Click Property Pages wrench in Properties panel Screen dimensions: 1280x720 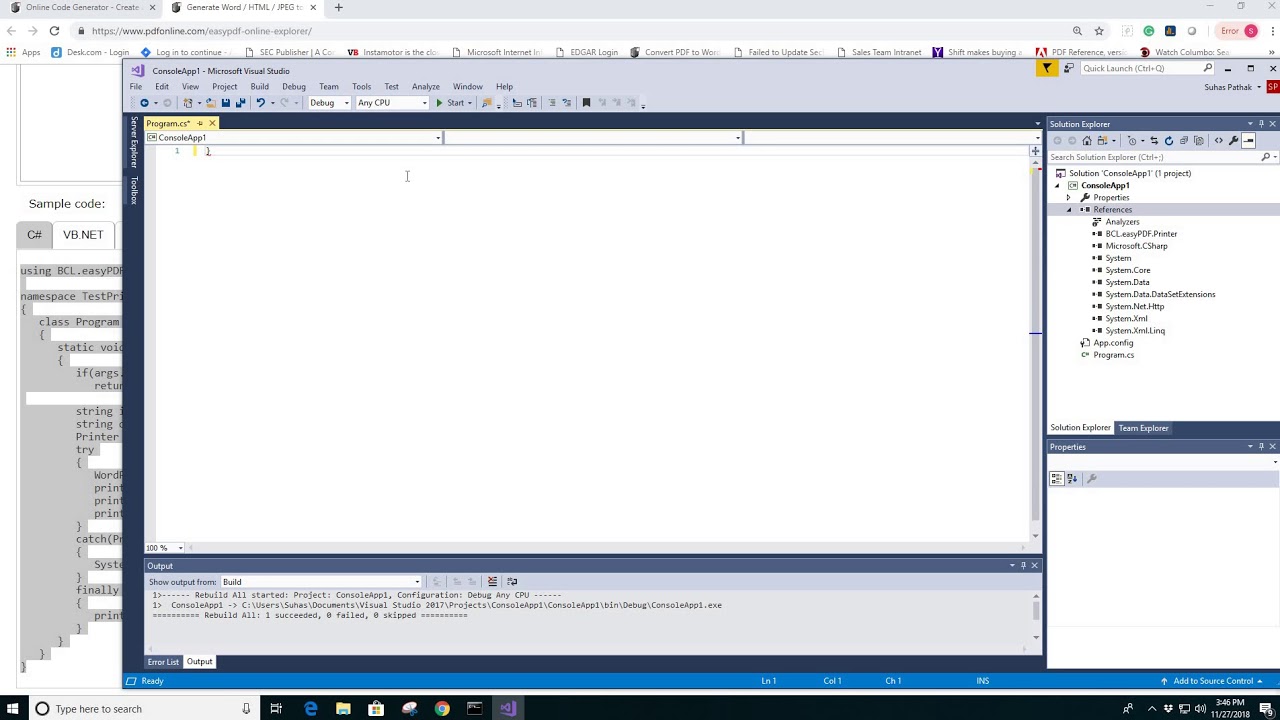[x=1091, y=479]
